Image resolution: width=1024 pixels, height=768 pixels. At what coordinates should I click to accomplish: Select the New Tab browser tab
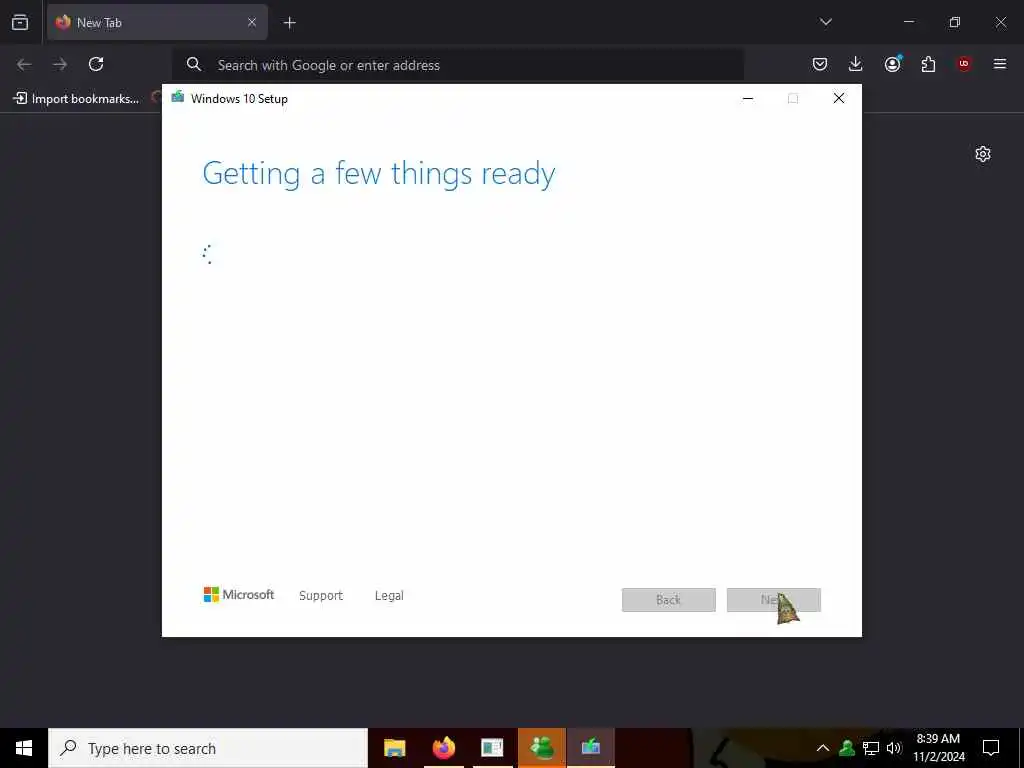pyautogui.click(x=157, y=22)
